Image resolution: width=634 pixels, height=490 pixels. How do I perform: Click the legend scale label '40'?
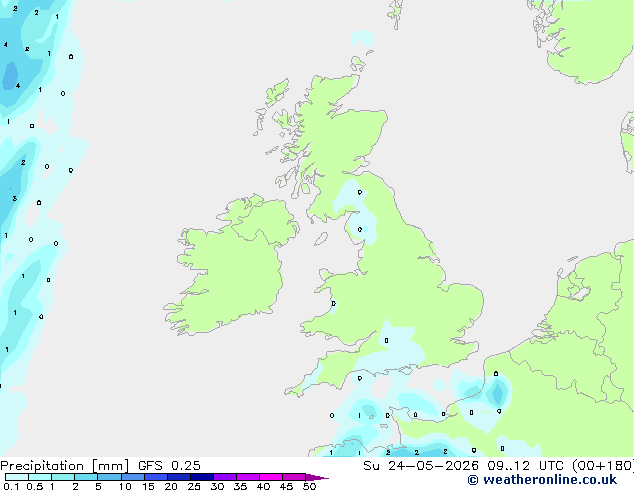pyautogui.click(x=263, y=486)
